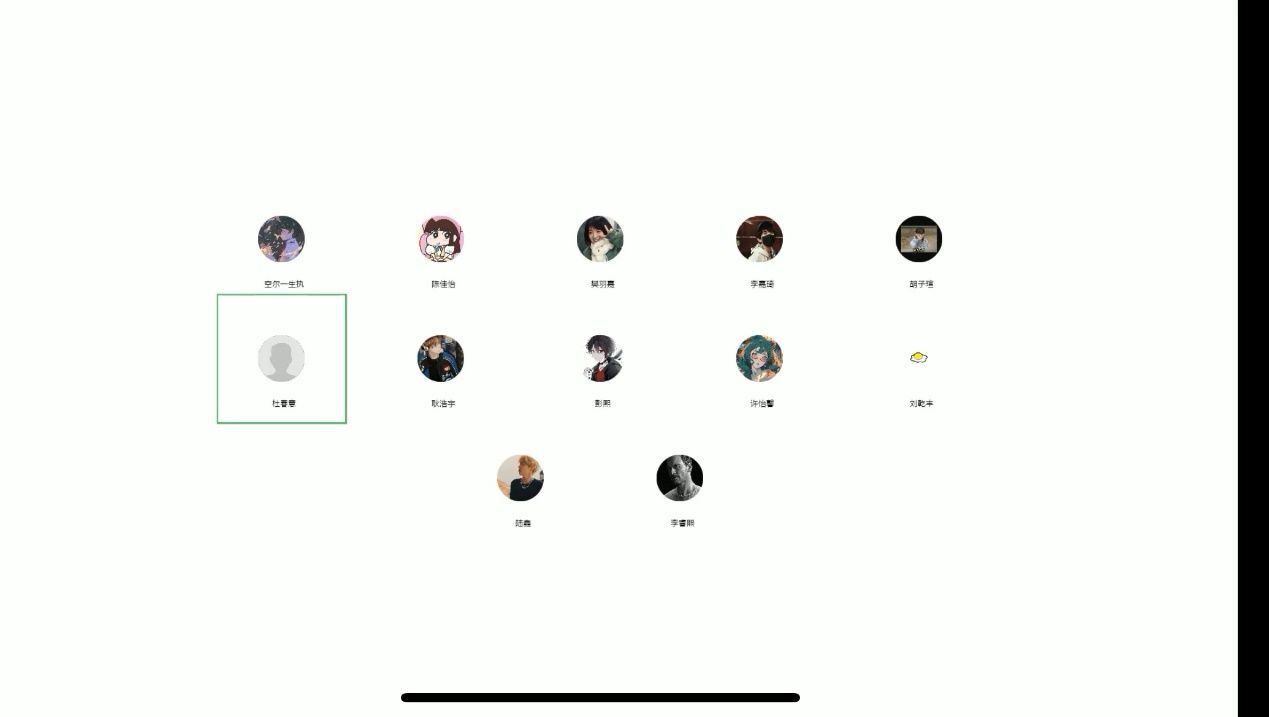Click the name below the teal-haired anime avatar
Image resolution: width=1269 pixels, height=717 pixels.
(762, 403)
